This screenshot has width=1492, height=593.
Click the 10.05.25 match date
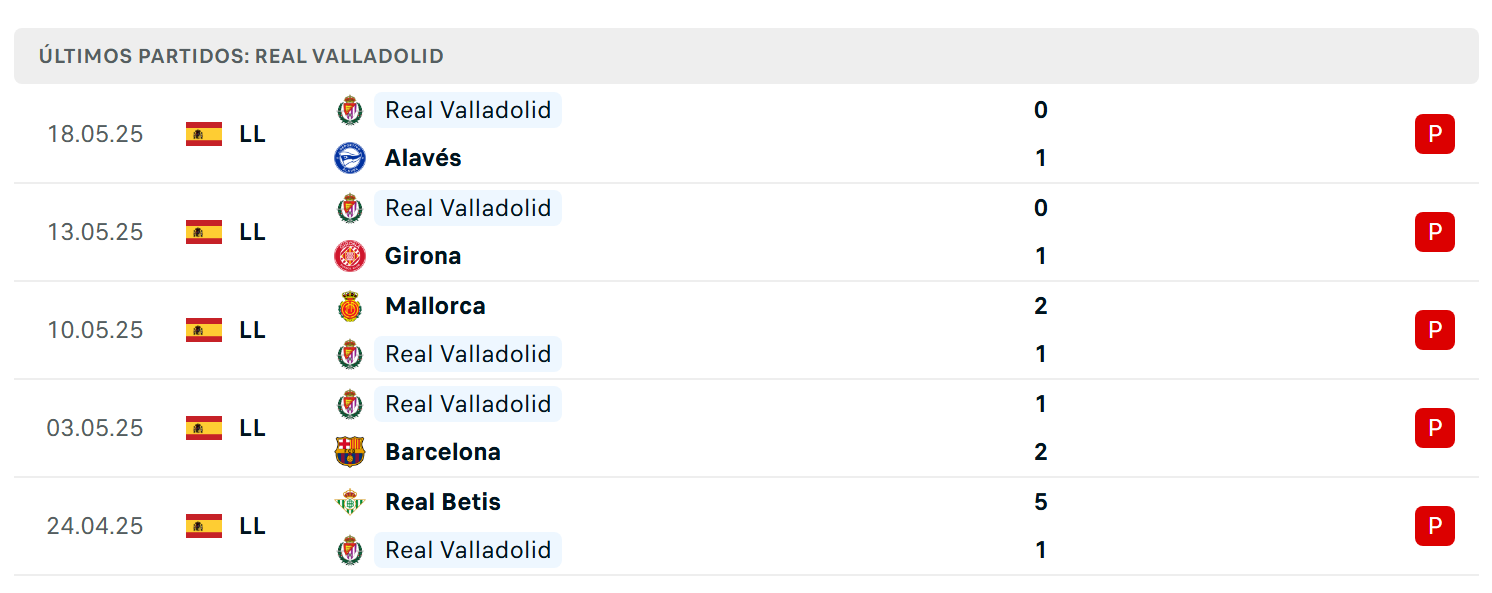pos(95,330)
